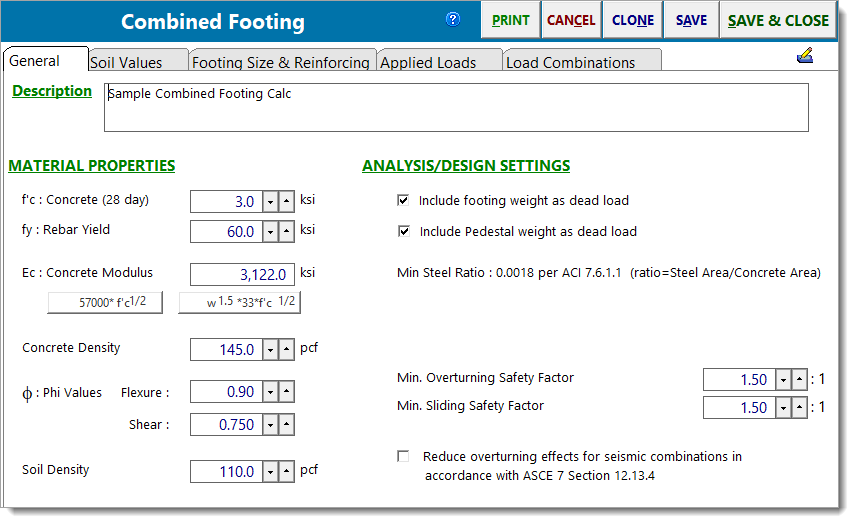
Task: Click the CLONE button
Action: click(633, 20)
